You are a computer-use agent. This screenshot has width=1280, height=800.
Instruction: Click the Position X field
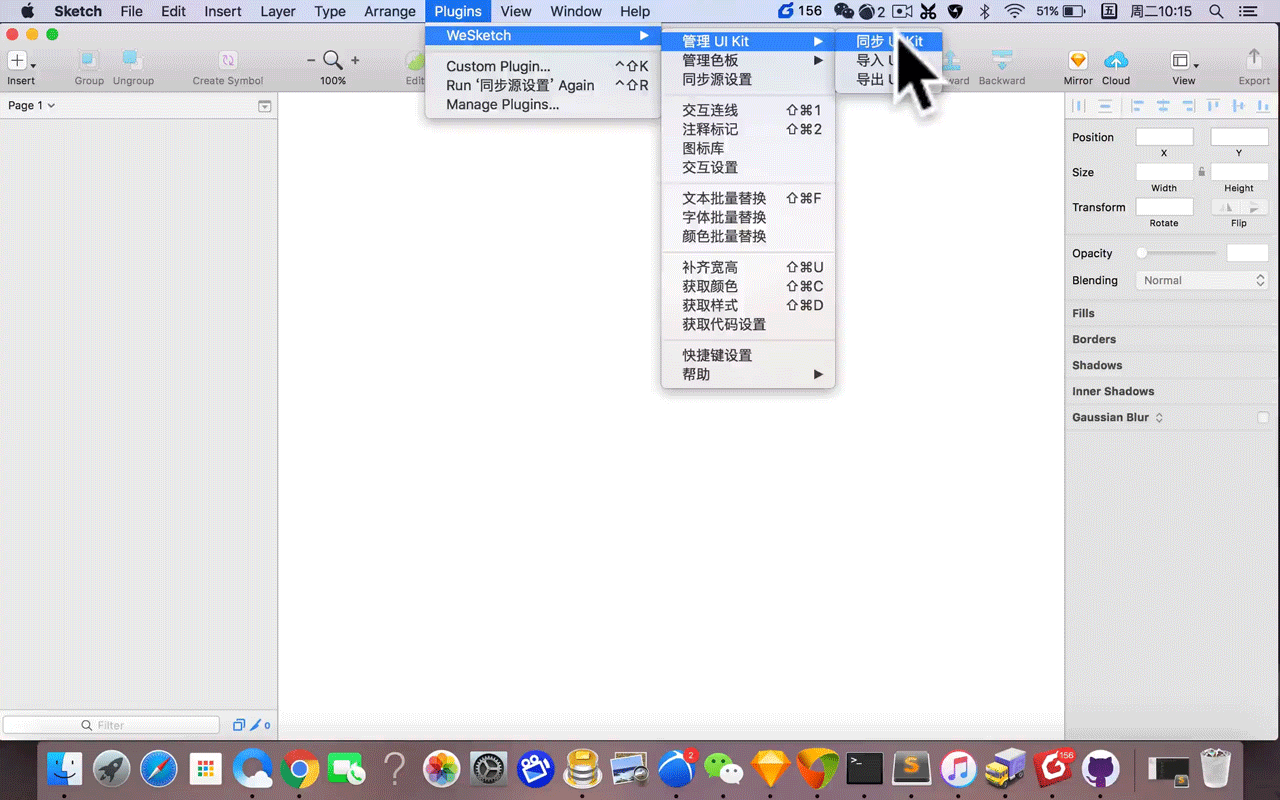point(1164,137)
